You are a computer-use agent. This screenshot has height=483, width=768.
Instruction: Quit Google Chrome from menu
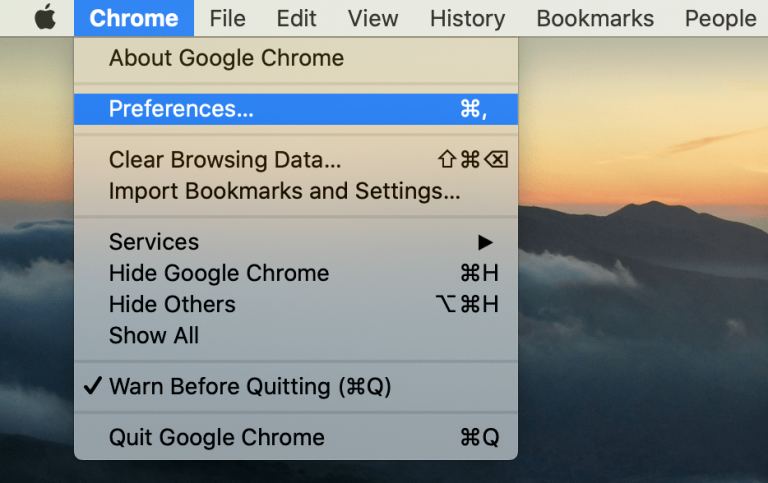(x=296, y=437)
